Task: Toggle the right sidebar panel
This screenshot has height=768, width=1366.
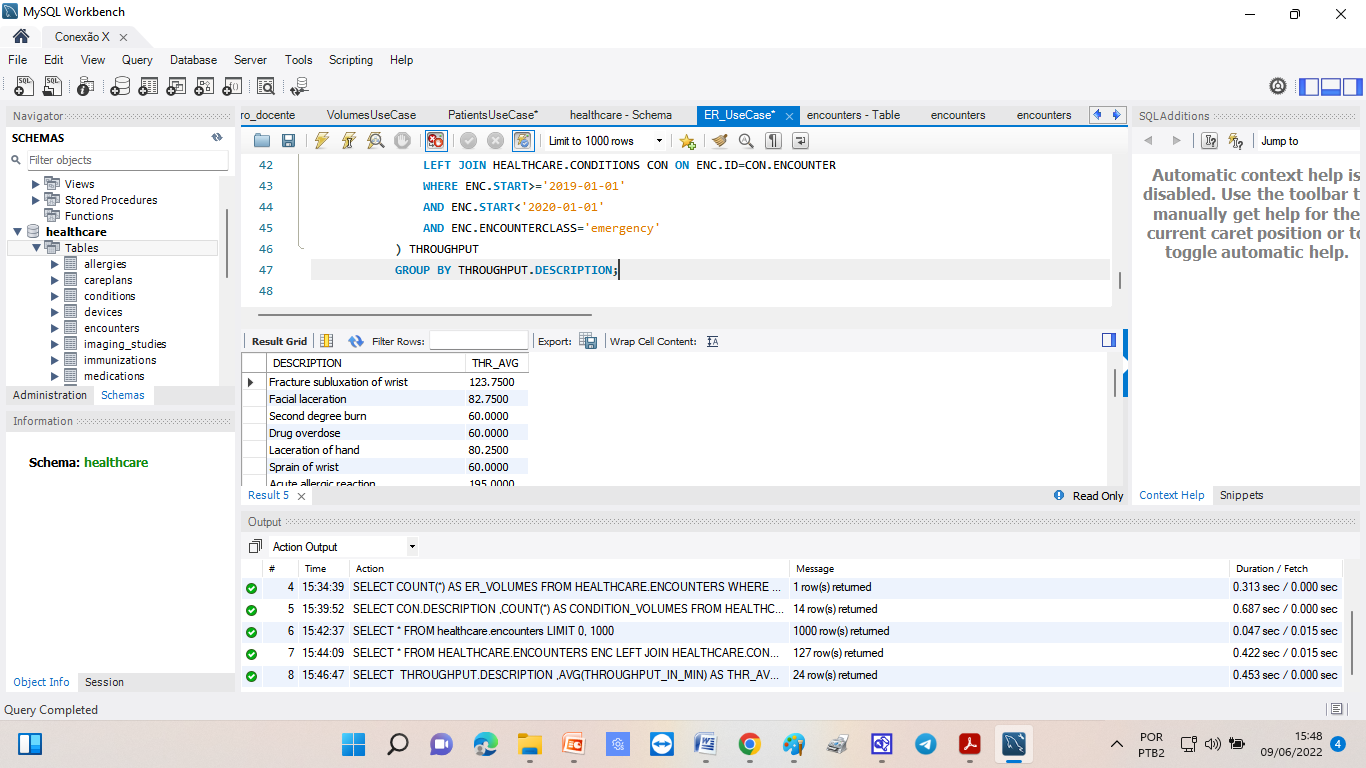Action: pyautogui.click(x=1353, y=87)
